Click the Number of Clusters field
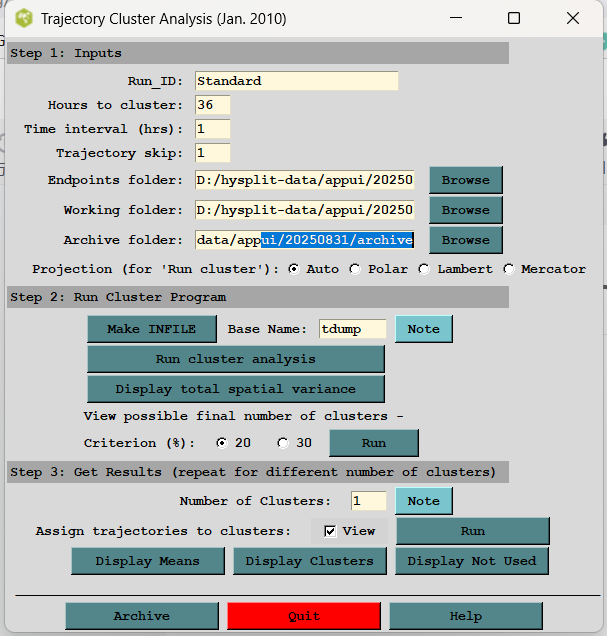The image size is (607, 636). (x=369, y=501)
